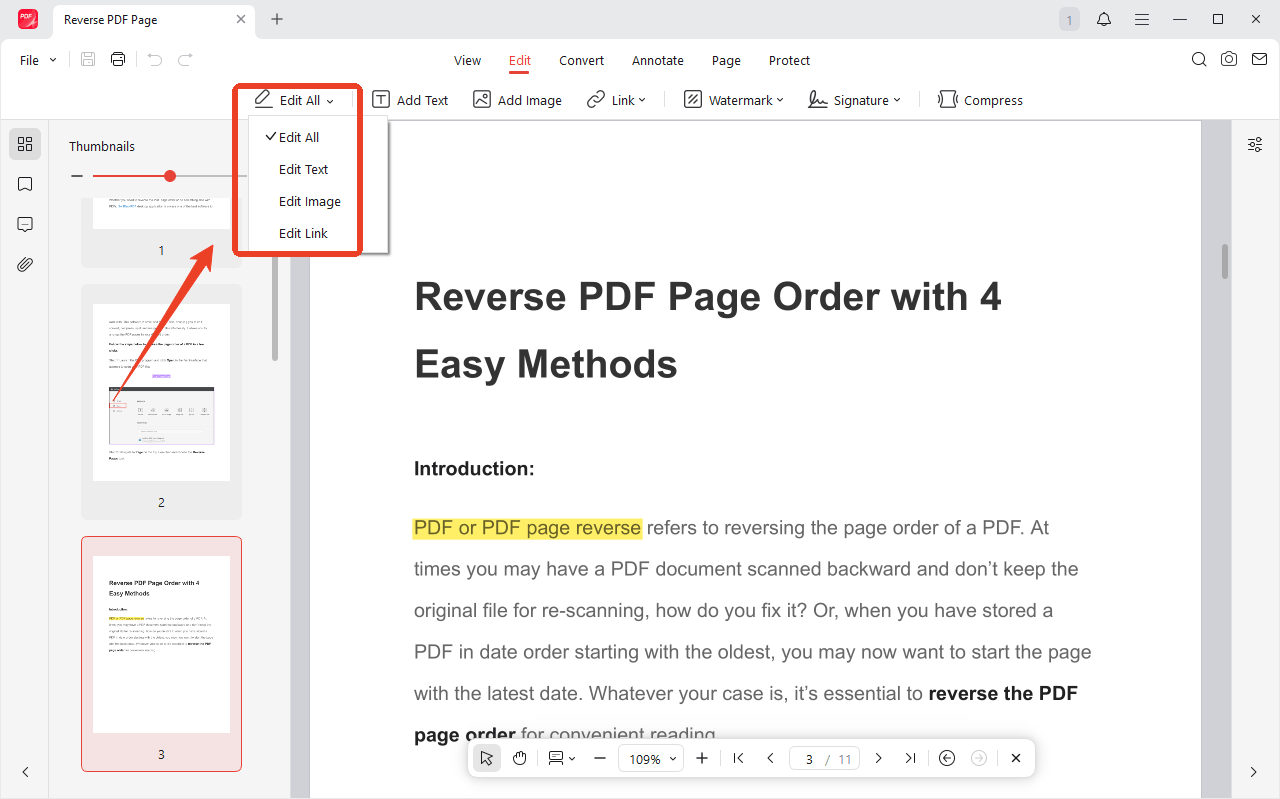The width and height of the screenshot is (1280, 799).
Task: Switch to the Protect tab
Action: [789, 60]
